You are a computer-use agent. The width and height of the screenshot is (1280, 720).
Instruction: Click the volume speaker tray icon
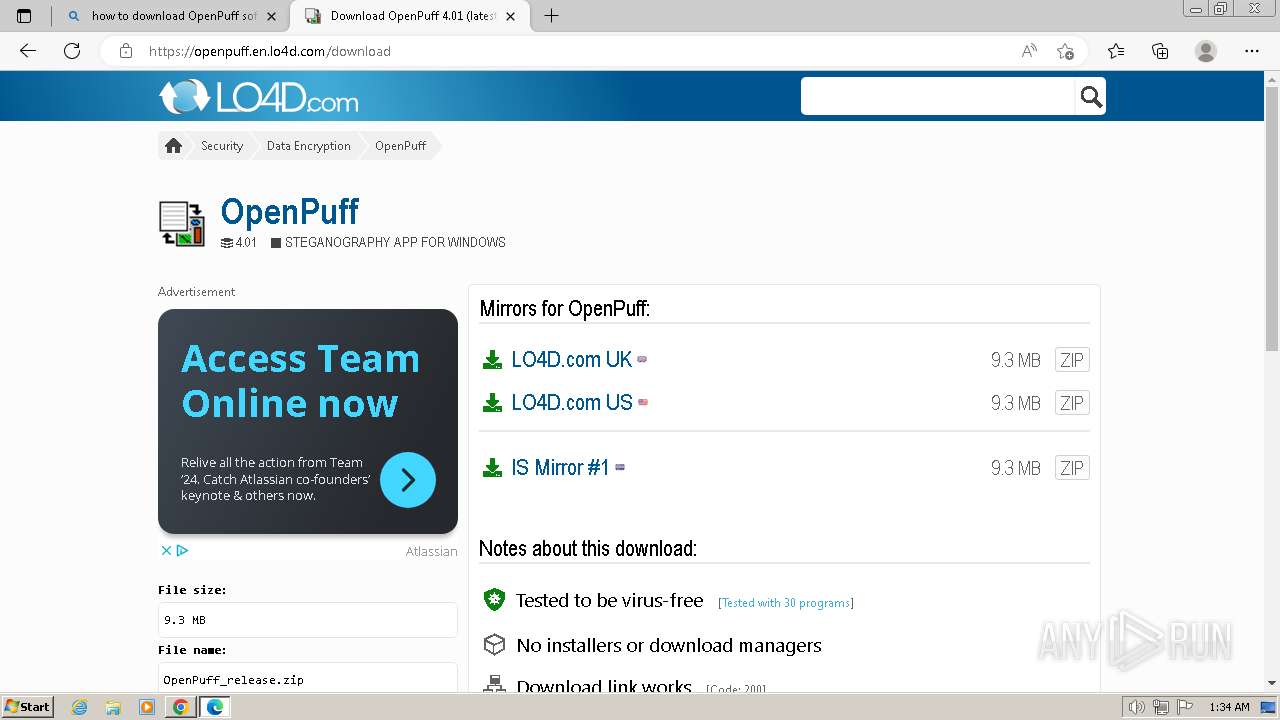click(x=1137, y=707)
